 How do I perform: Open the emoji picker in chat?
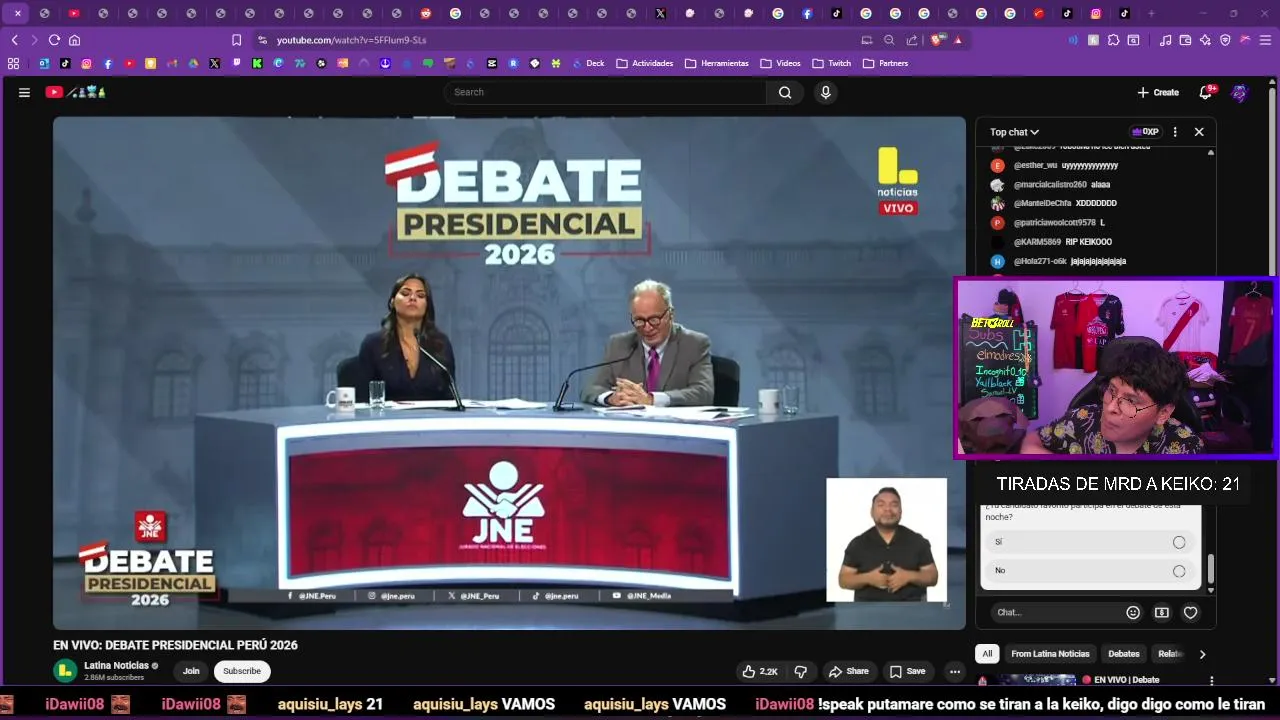pos(1133,612)
